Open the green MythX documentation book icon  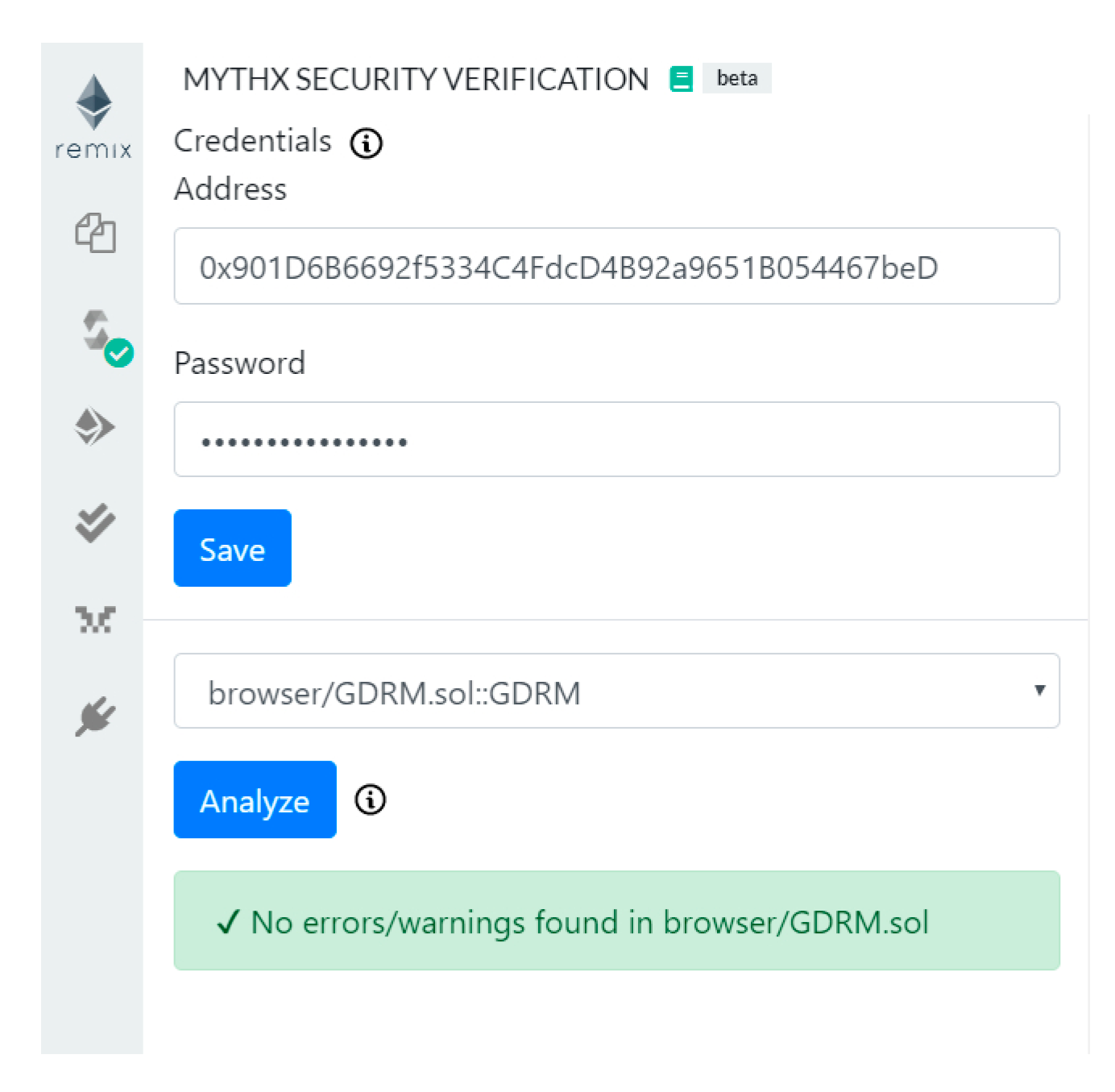coord(681,79)
